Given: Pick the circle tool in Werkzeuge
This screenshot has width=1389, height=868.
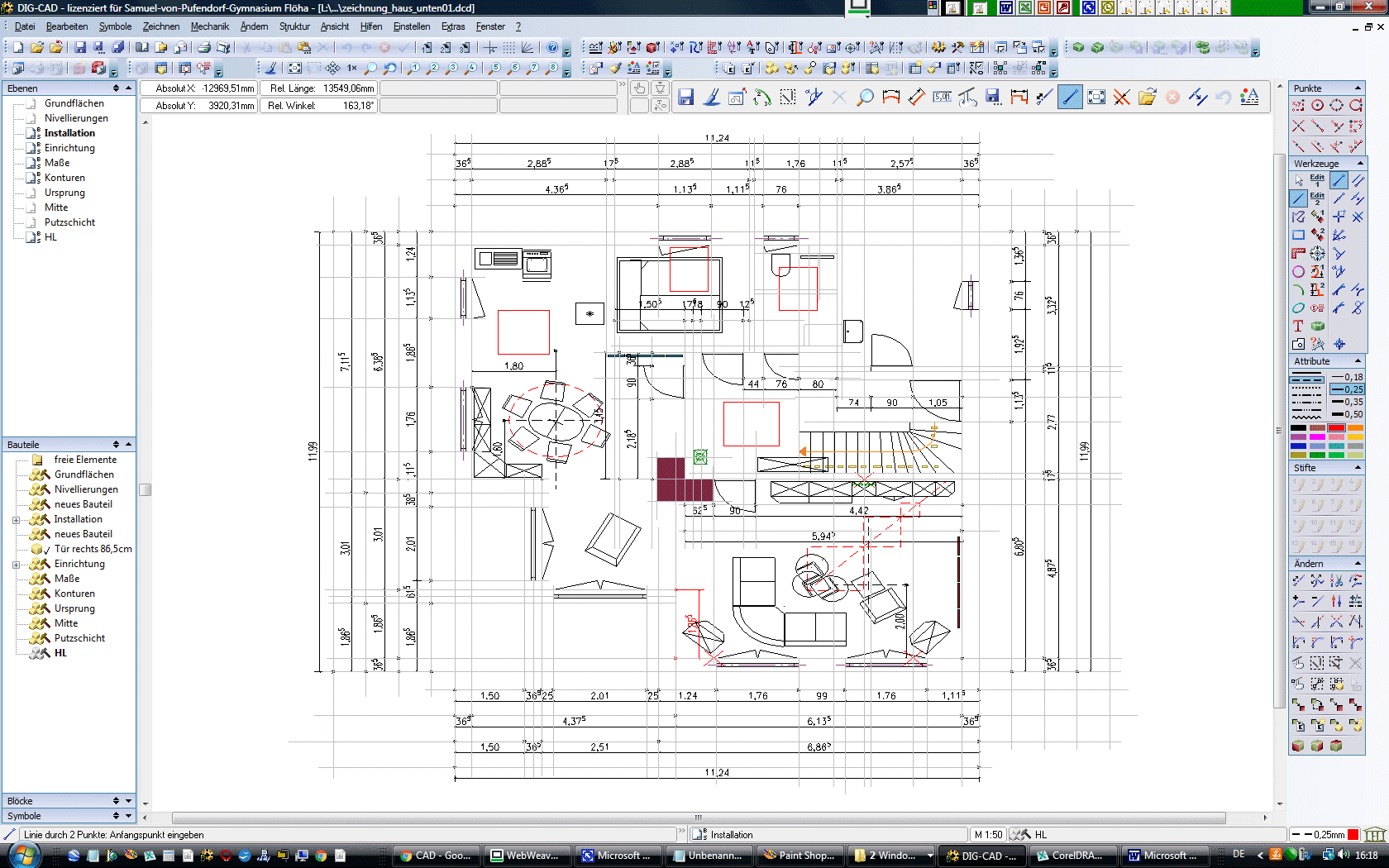Looking at the screenshot, I should pyautogui.click(x=1298, y=272).
